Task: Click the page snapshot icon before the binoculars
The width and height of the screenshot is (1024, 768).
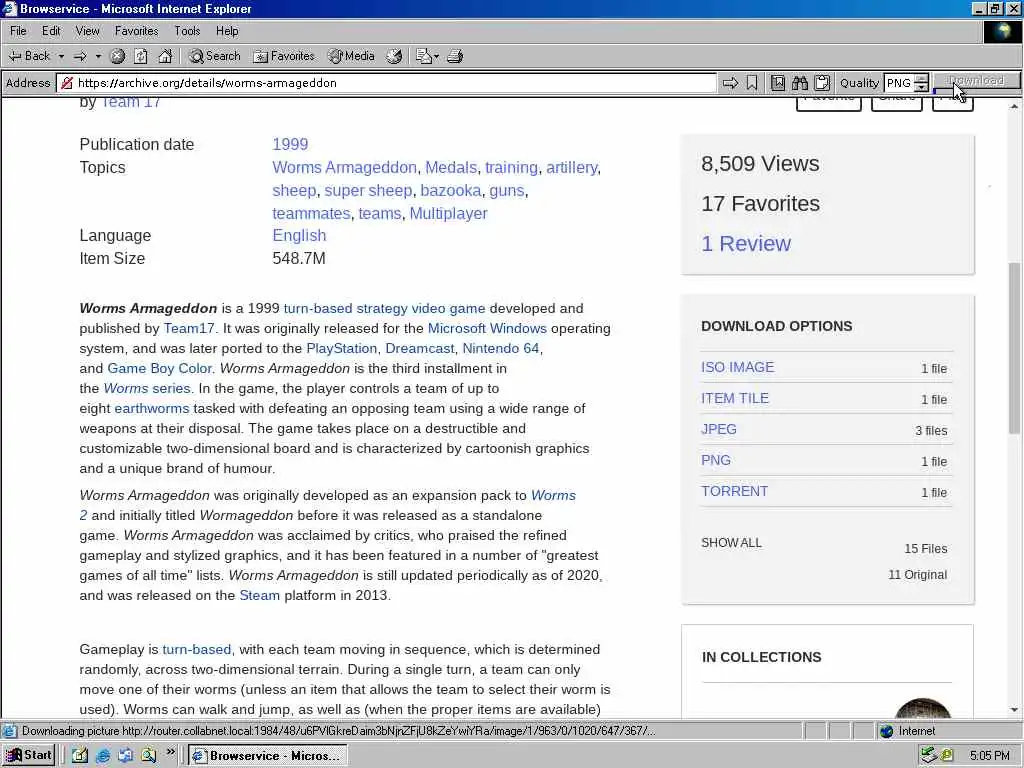Action: (x=778, y=83)
